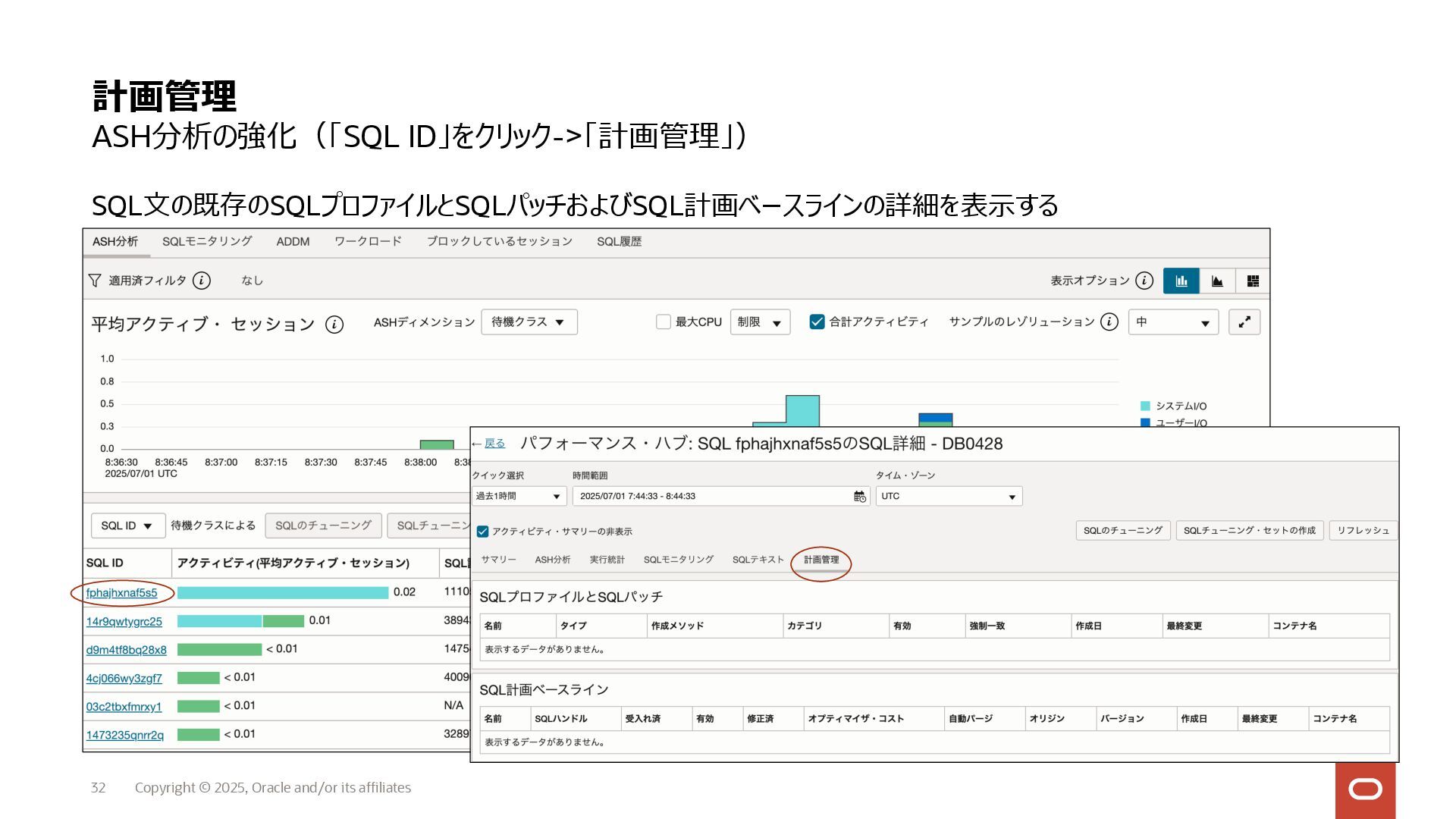Click the ユーザーI/O legend swatch

pos(1145,422)
